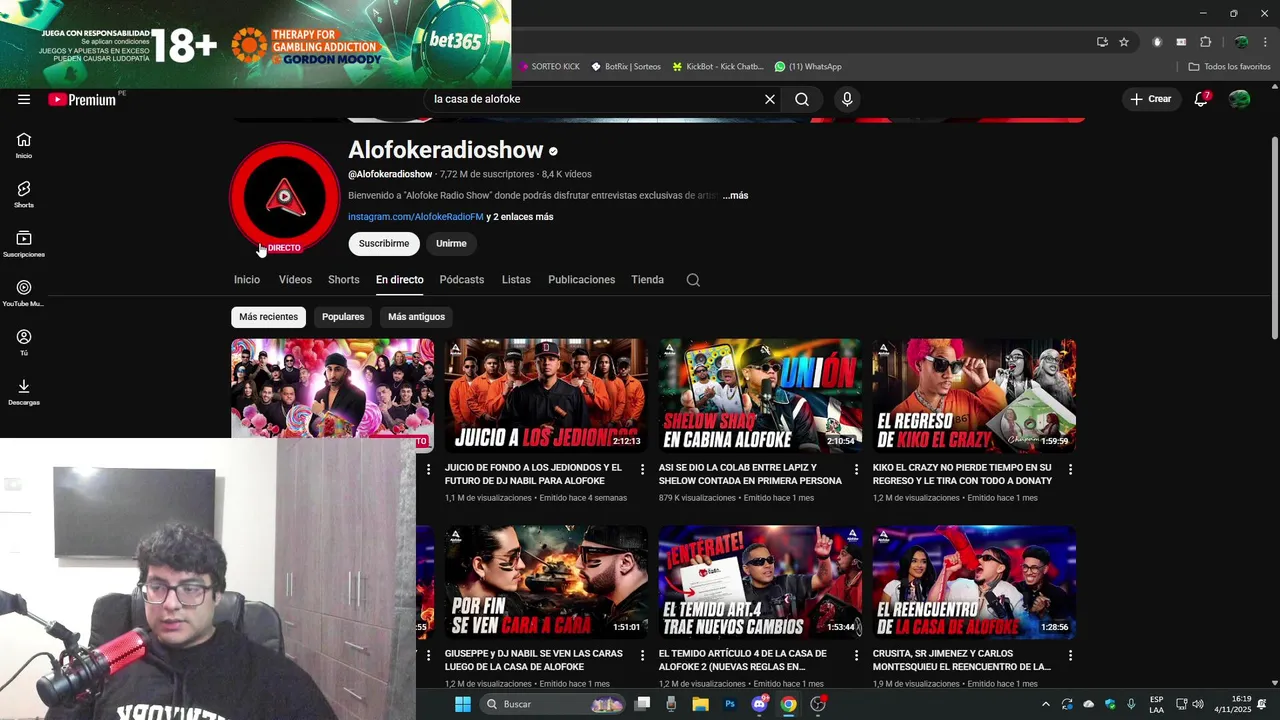Select the Más antiguos filter chip
This screenshot has width=1280, height=720.
click(x=416, y=317)
